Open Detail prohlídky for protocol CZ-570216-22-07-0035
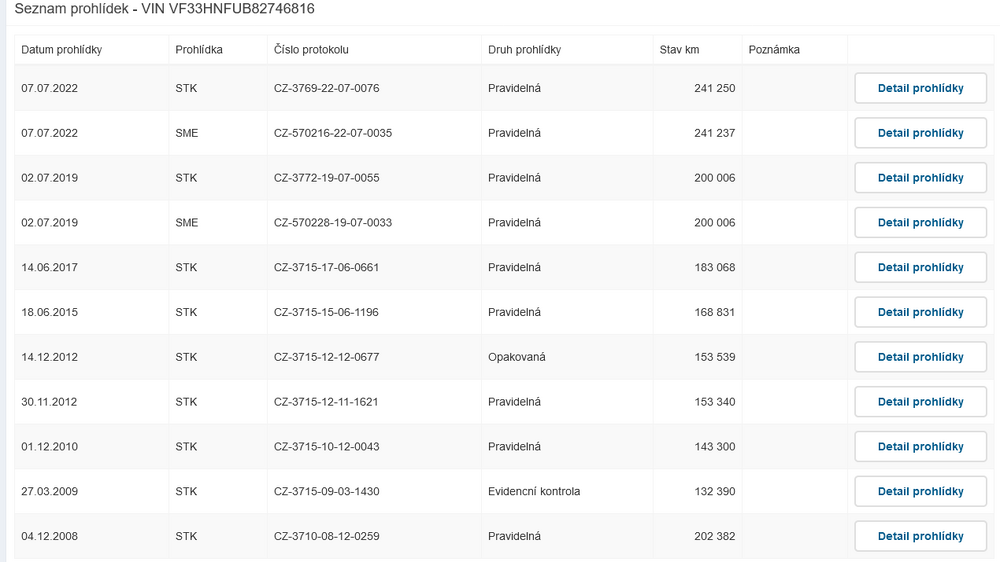 pos(920,133)
